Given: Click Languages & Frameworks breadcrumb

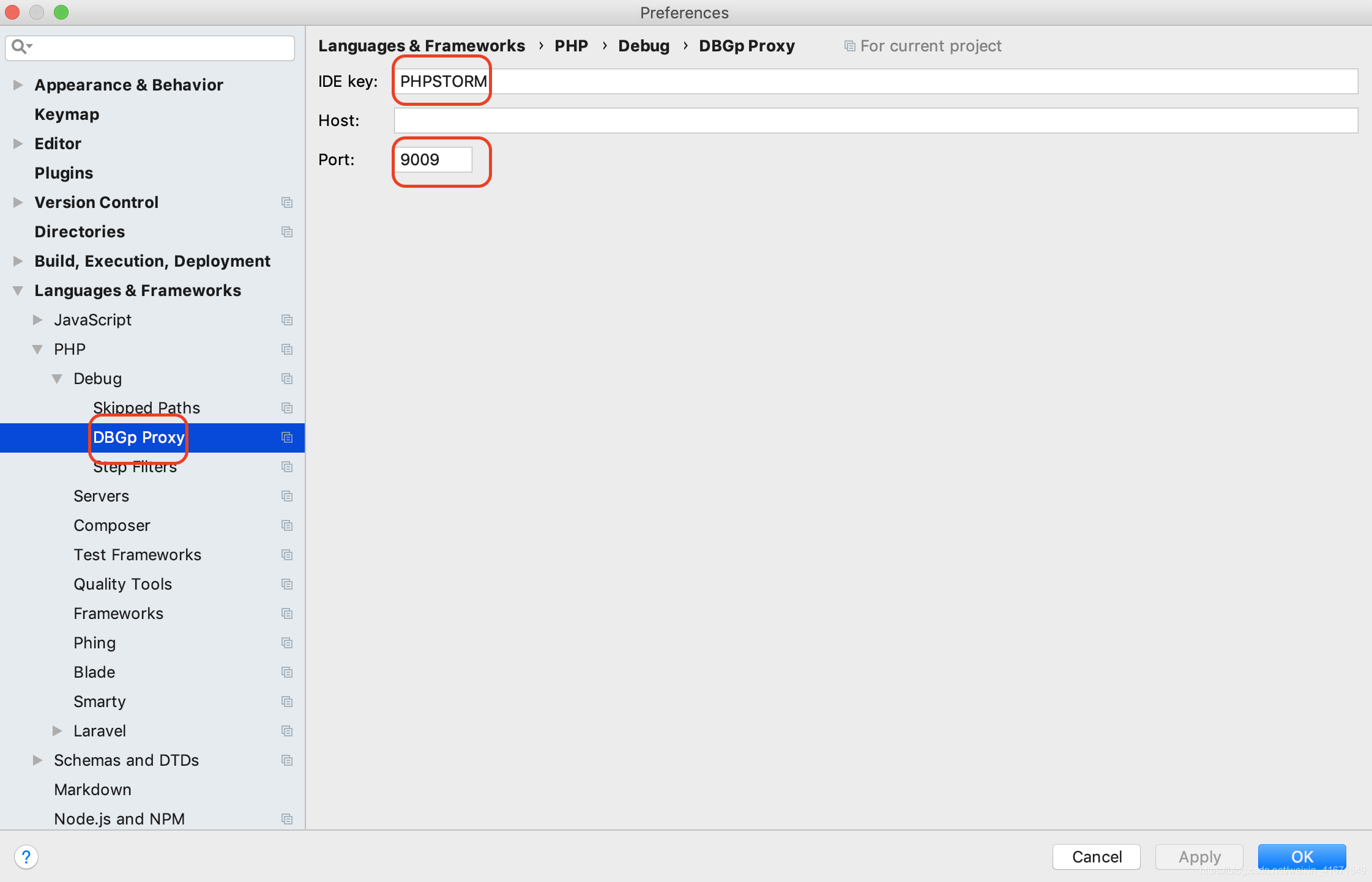Looking at the screenshot, I should coord(422,46).
